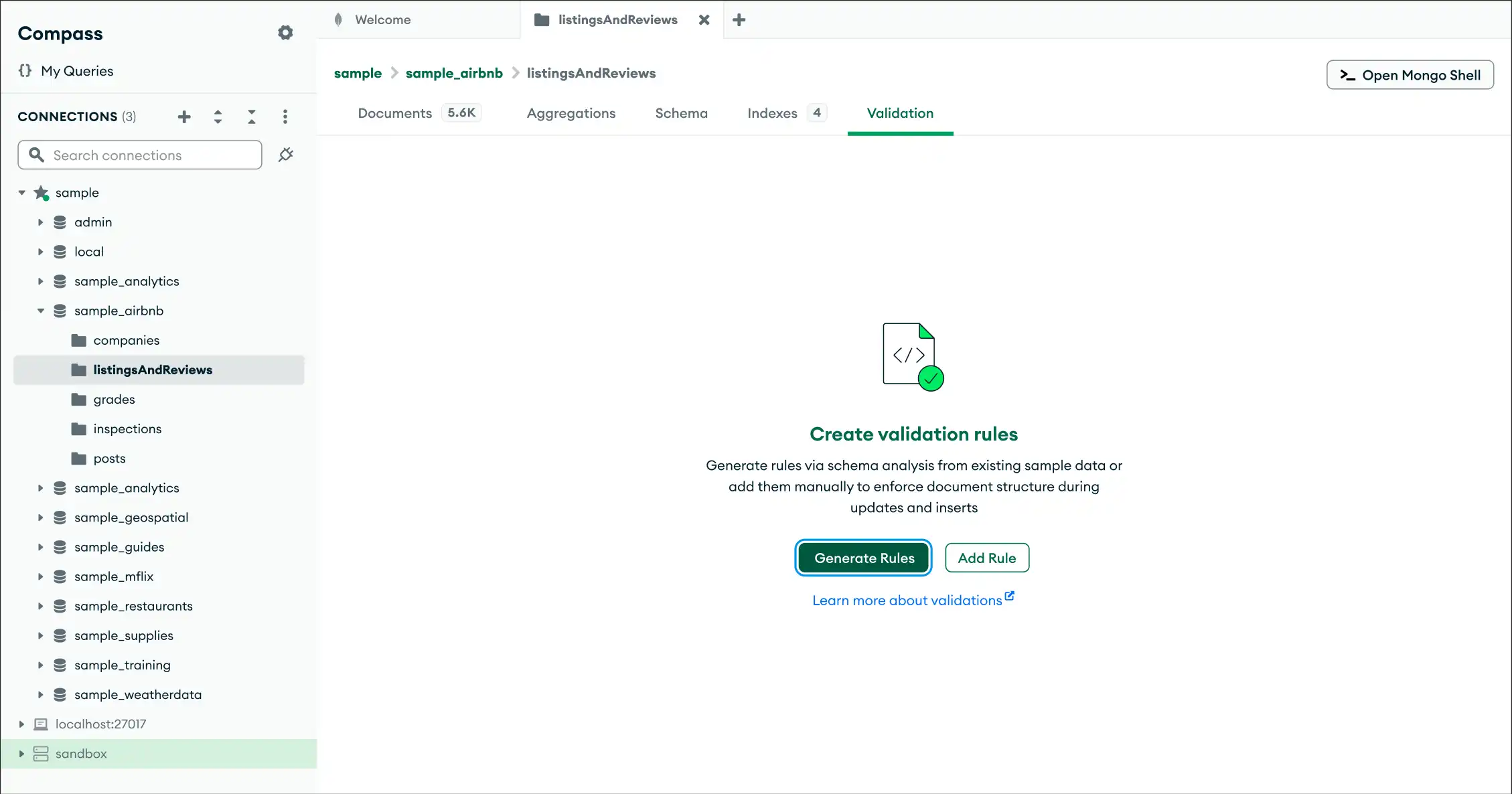Click the disconnect plug icon beside search
Image resolution: width=1512 pixels, height=794 pixels.
tap(286, 154)
